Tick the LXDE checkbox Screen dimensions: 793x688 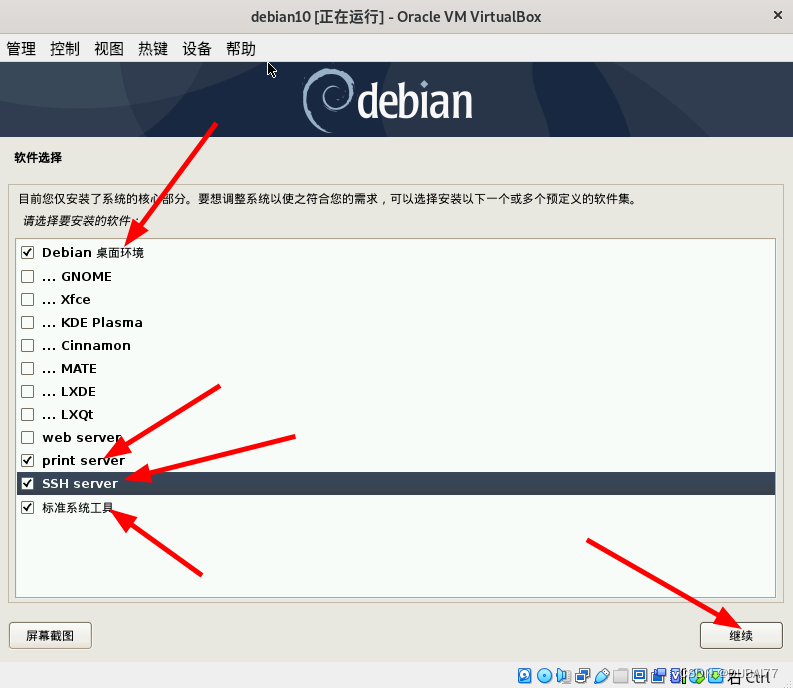pos(27,392)
